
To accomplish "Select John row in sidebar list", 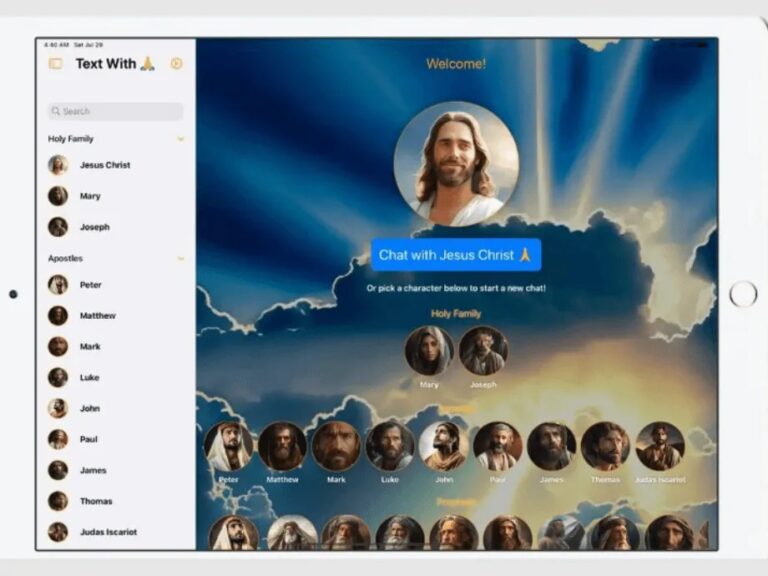I will click(x=116, y=408).
